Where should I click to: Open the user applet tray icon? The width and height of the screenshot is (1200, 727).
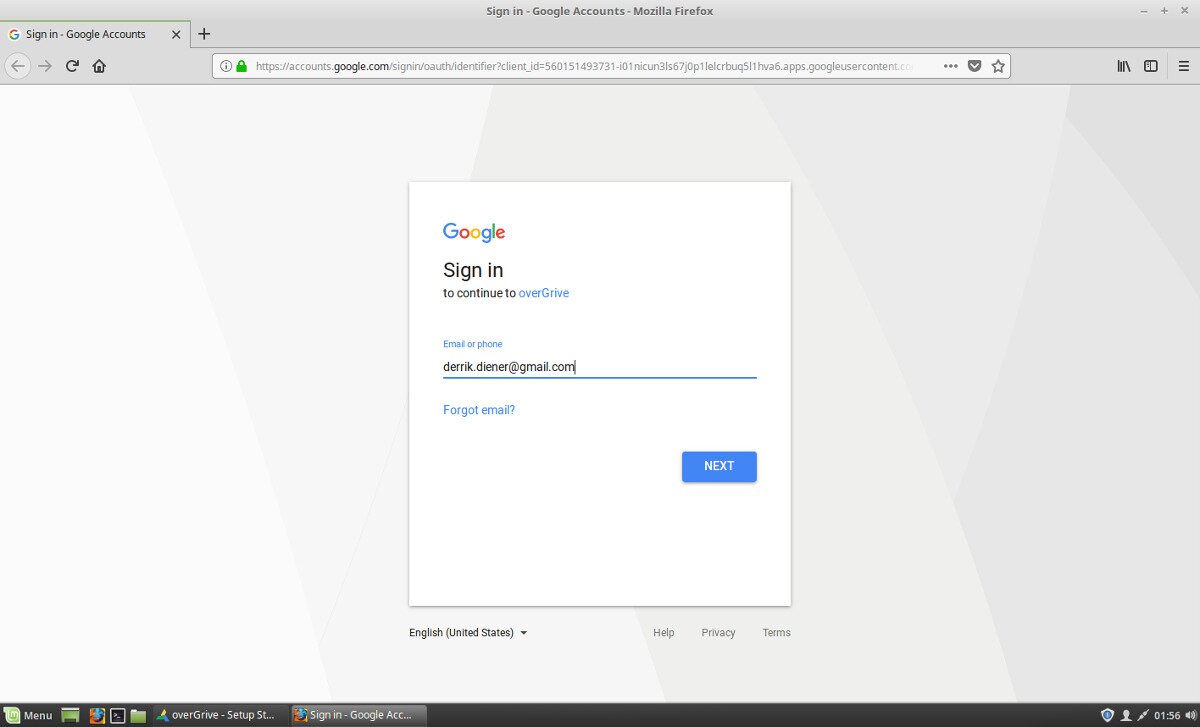[x=1126, y=715]
